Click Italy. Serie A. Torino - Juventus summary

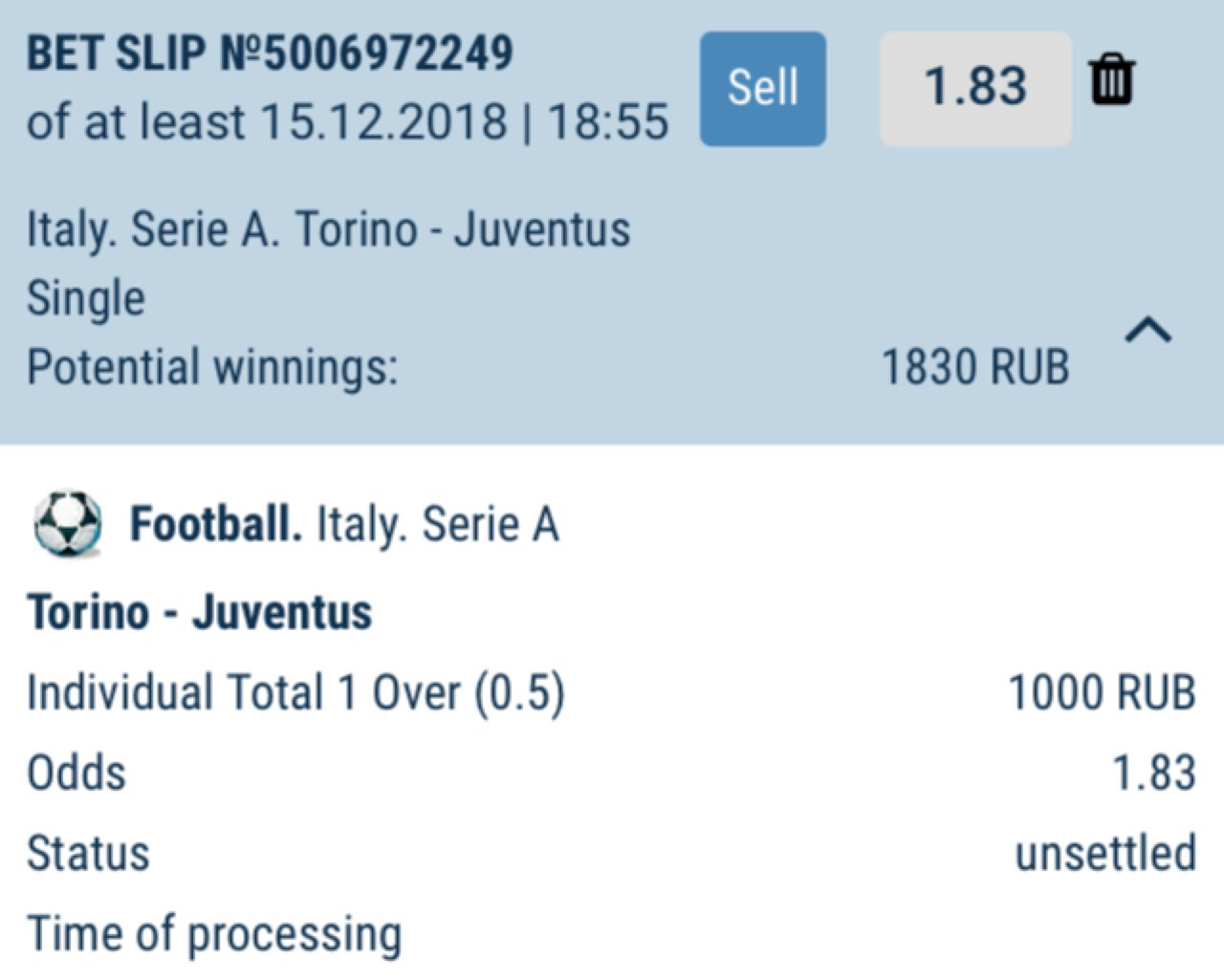point(328,230)
